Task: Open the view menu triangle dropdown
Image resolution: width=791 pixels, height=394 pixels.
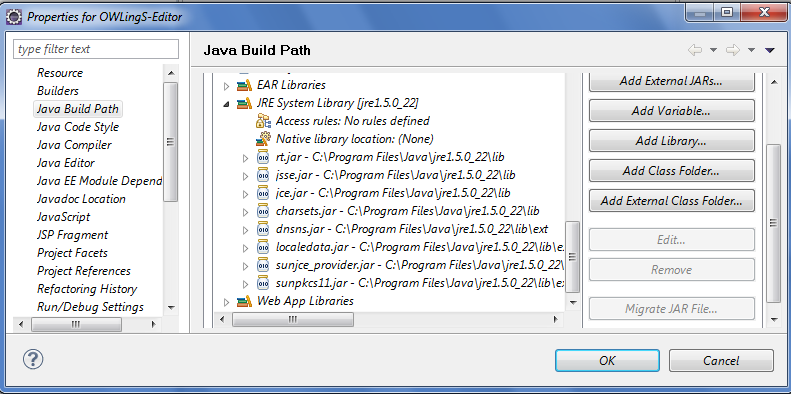Action: 770,50
